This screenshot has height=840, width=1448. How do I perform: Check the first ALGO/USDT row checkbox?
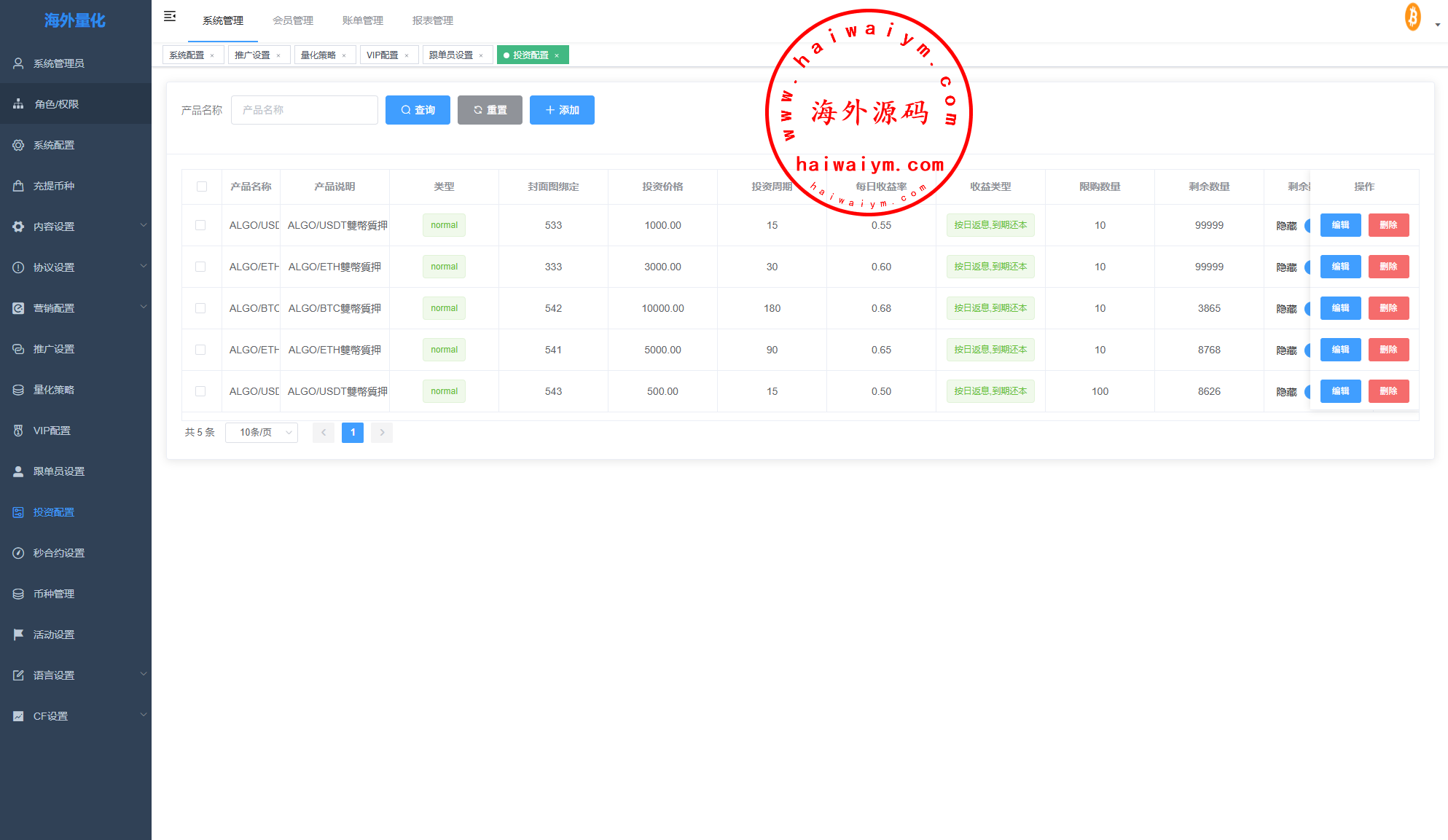coord(200,225)
